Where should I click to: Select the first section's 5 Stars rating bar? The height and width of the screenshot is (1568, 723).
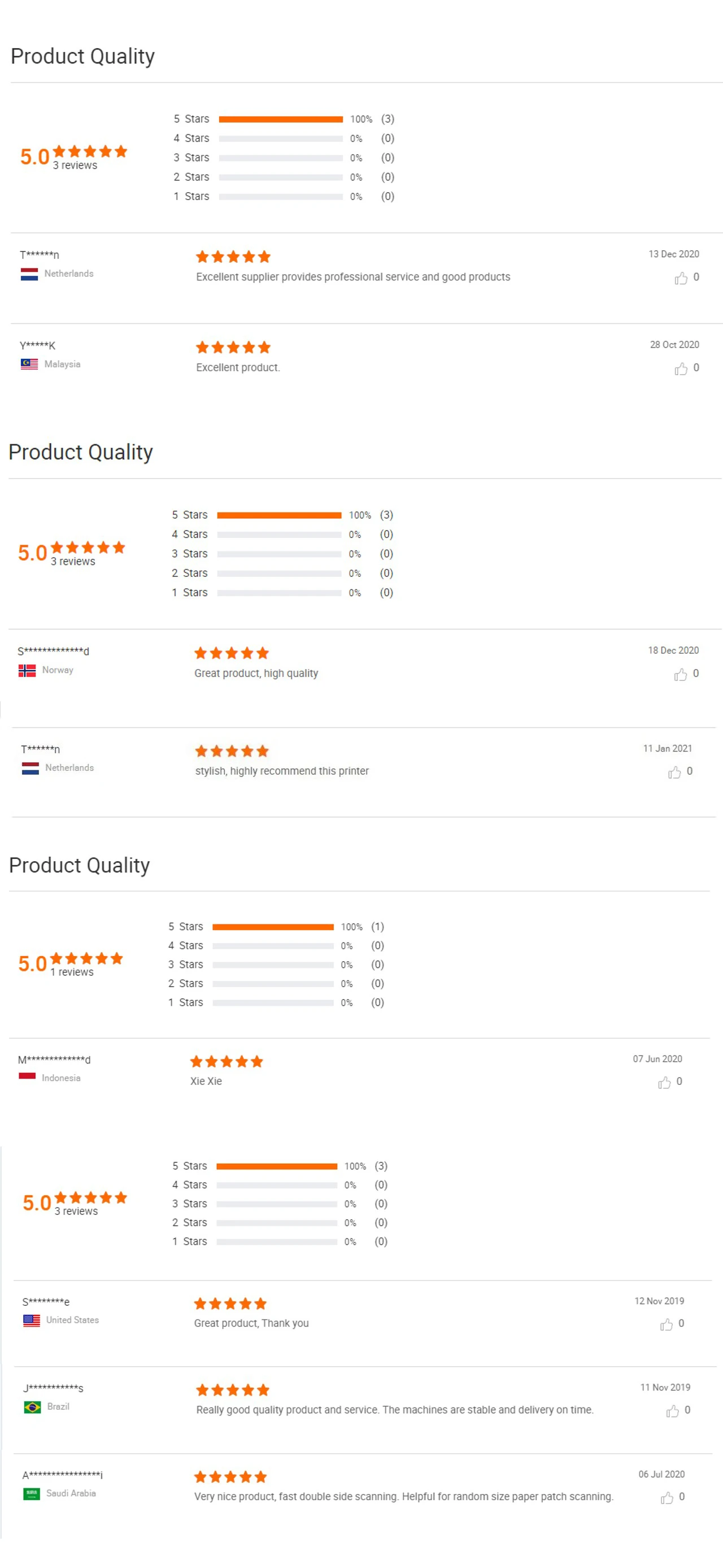pyautogui.click(x=281, y=119)
